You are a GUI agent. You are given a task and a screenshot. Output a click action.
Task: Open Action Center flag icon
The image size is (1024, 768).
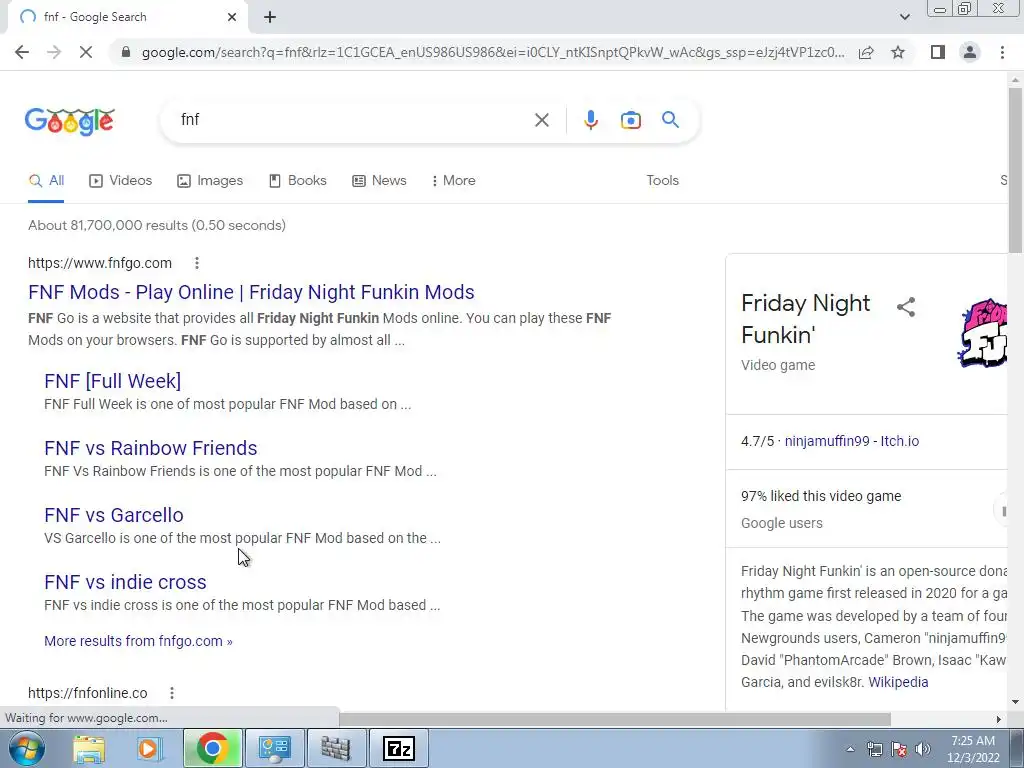coord(899,749)
